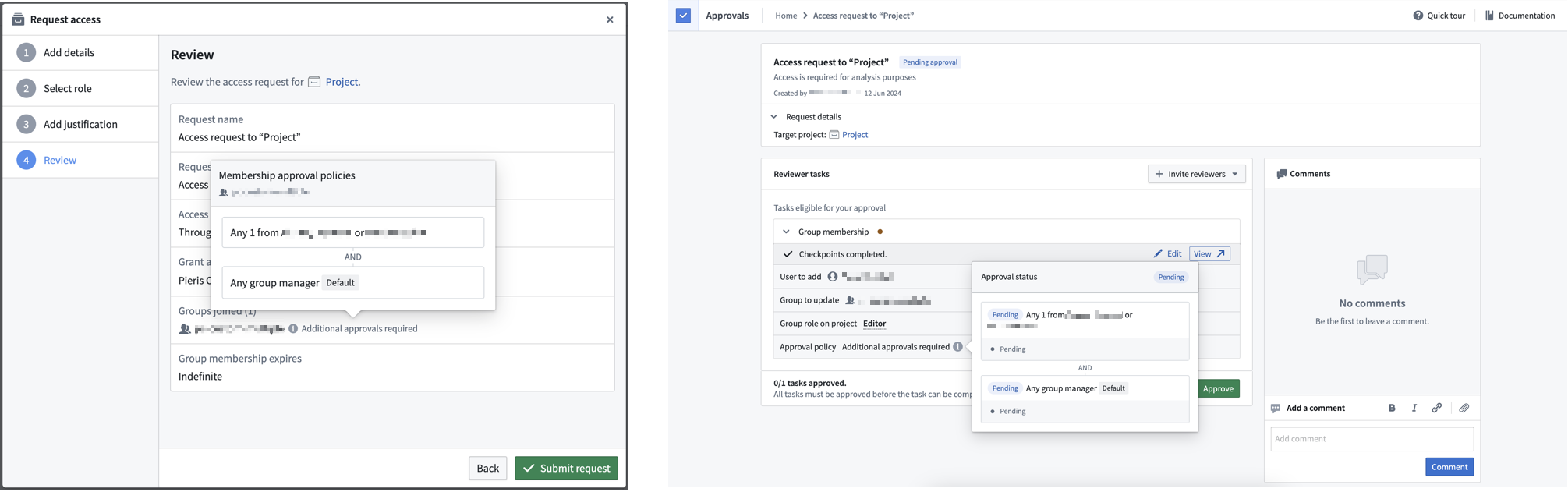This screenshot has width=1568, height=492.
Task: Click the 'Indefinite' expiry value
Action: [x=200, y=377]
